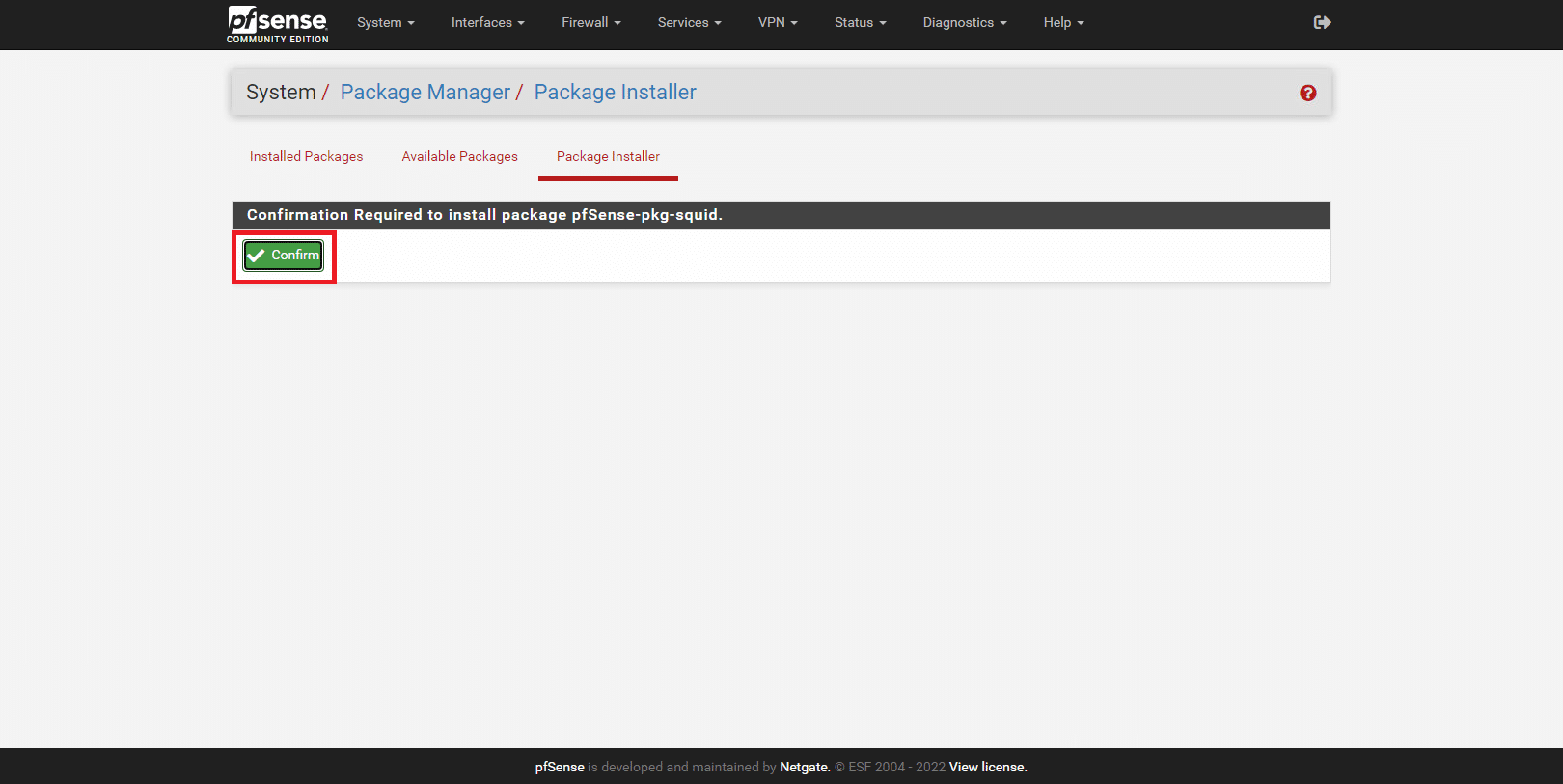Open the red help question-mark icon

(x=1307, y=93)
